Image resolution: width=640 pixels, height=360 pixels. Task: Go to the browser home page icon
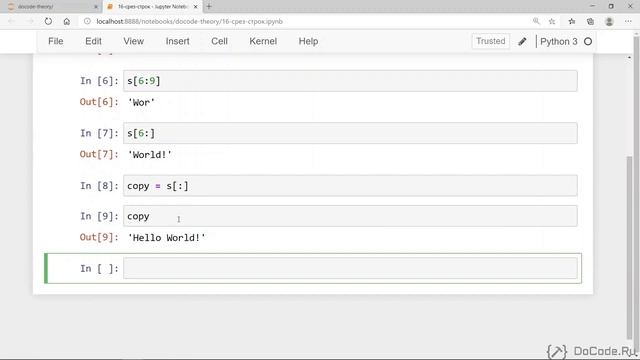point(67,21)
